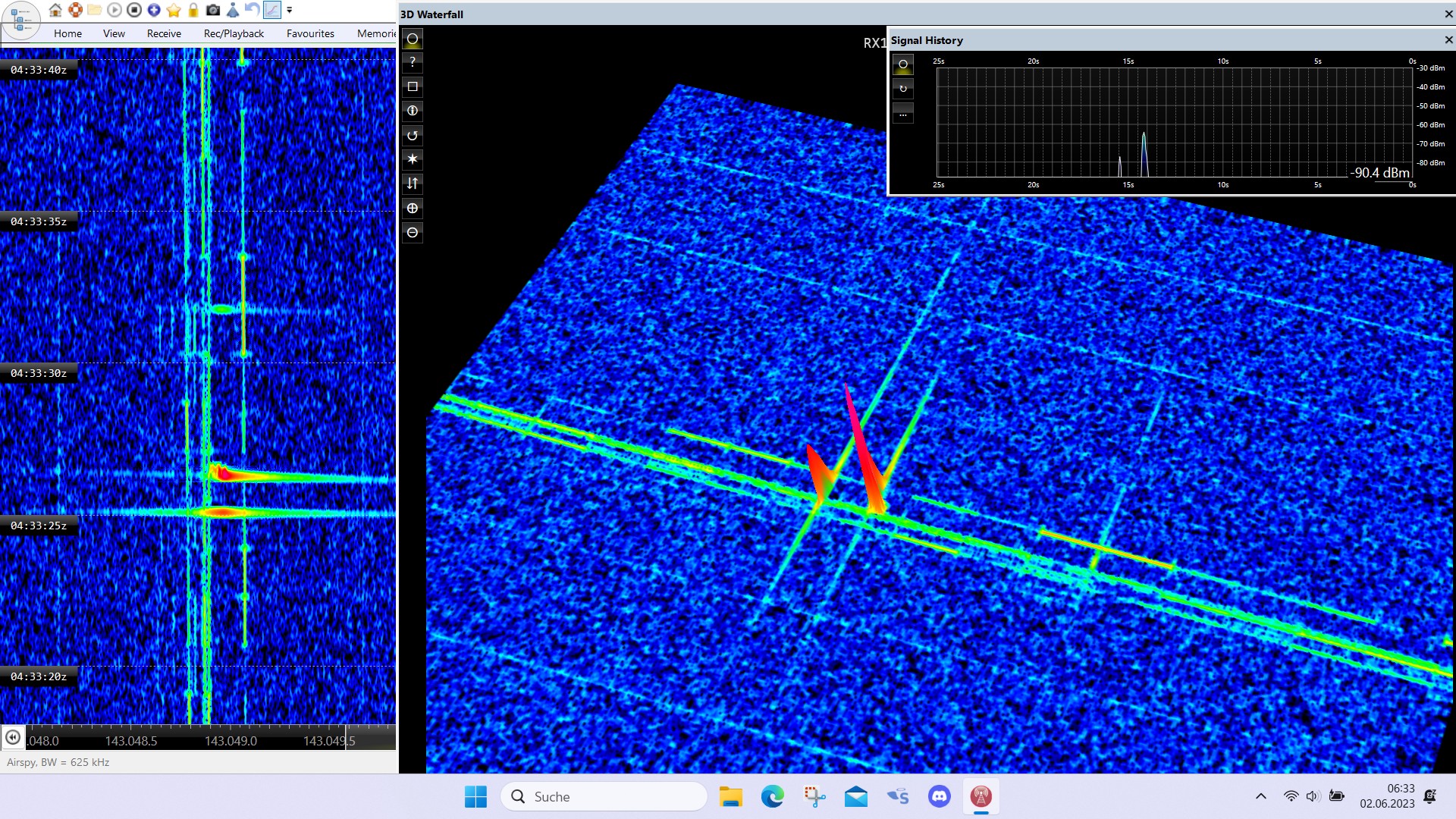Toggle the highlighted signal graph icon

click(271, 10)
